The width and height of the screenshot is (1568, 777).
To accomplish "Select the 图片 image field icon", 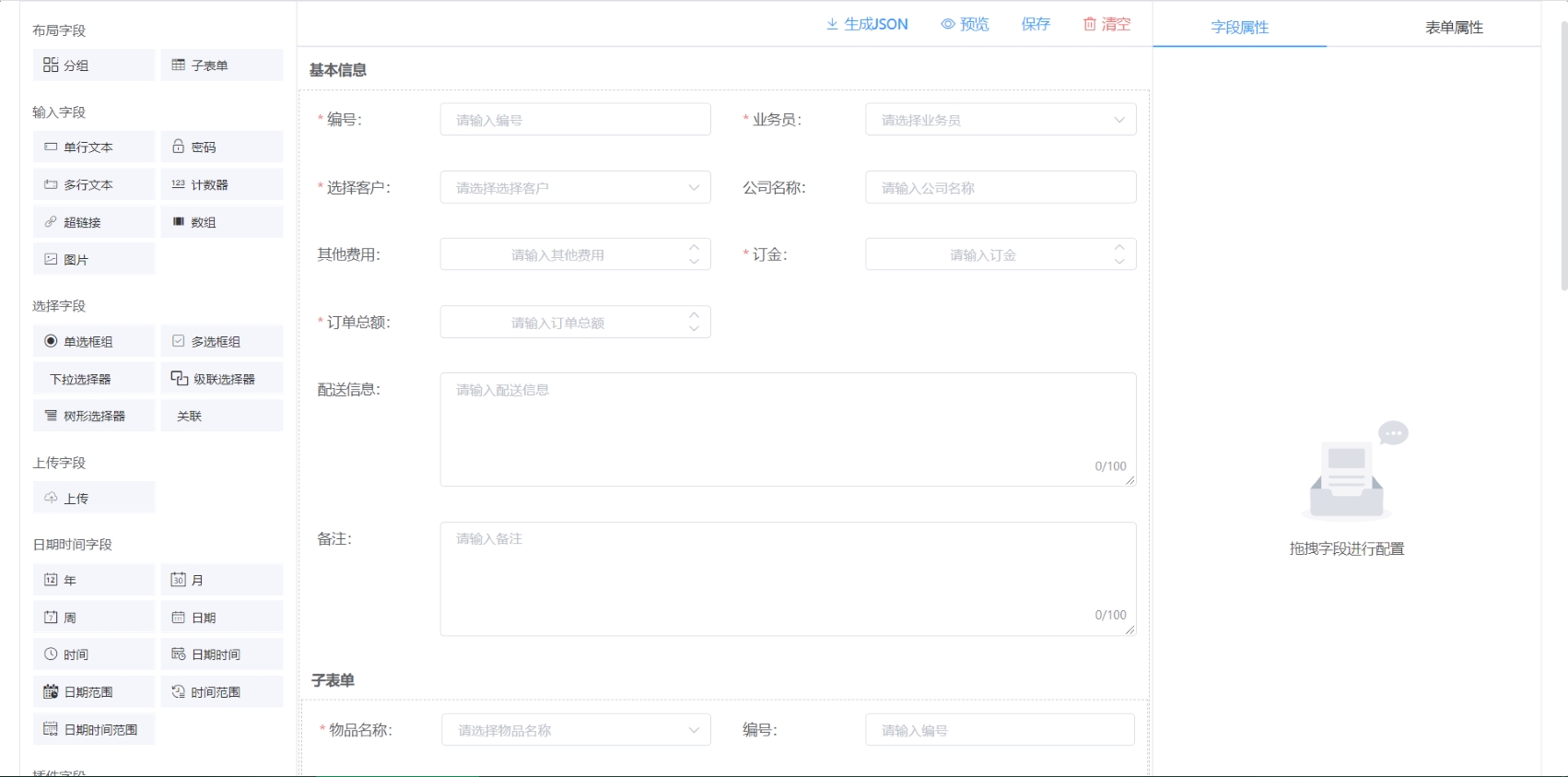I will 51,260.
